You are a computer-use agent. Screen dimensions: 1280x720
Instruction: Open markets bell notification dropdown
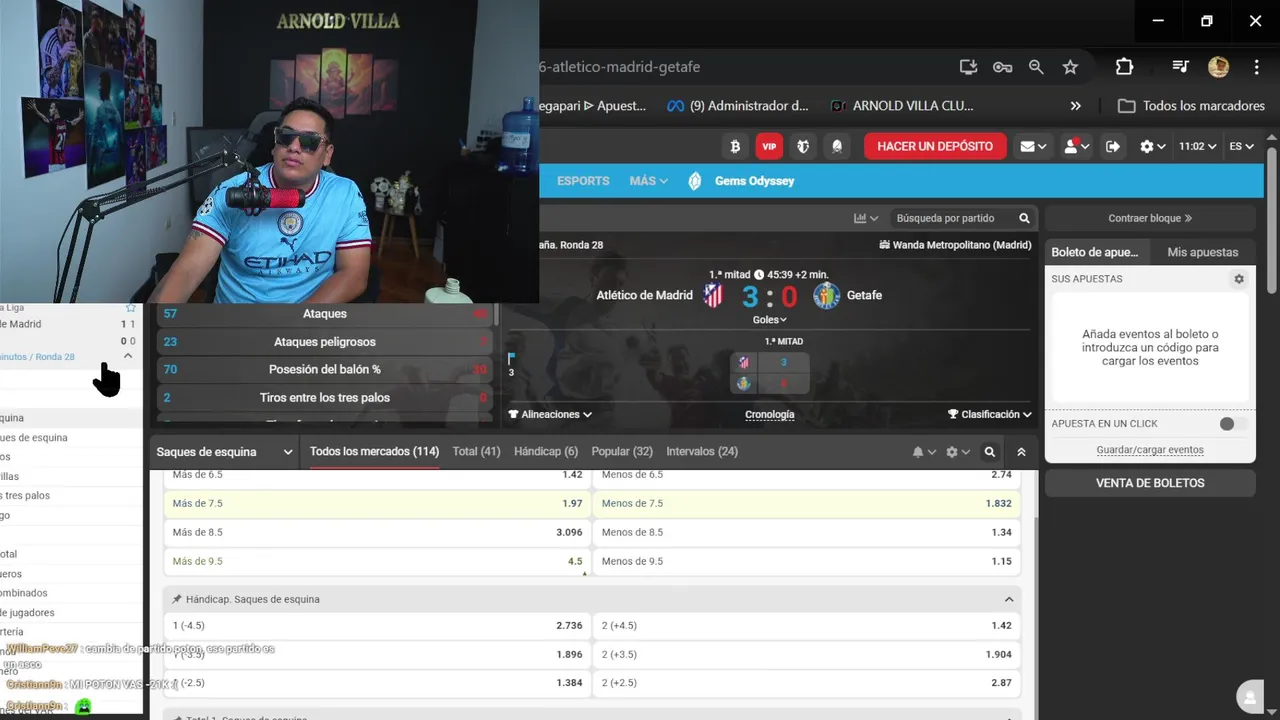[x=923, y=452]
